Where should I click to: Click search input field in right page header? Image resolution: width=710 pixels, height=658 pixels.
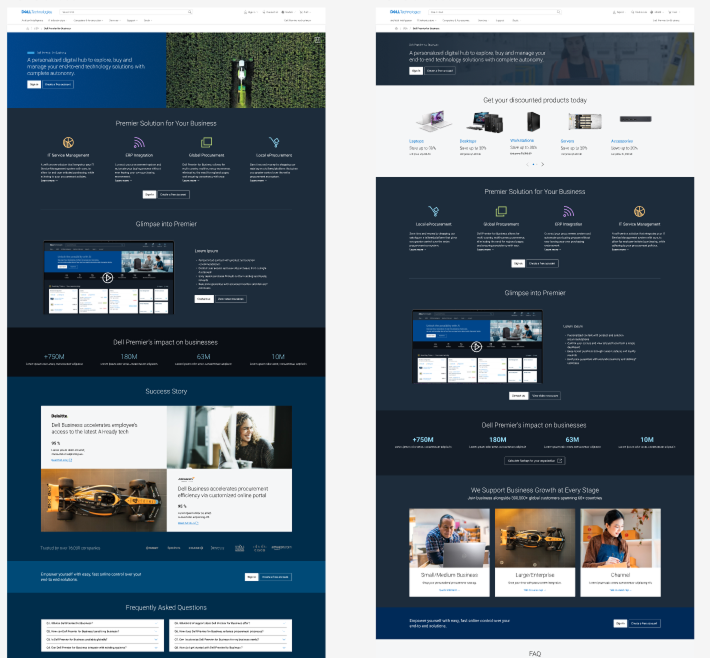click(495, 12)
